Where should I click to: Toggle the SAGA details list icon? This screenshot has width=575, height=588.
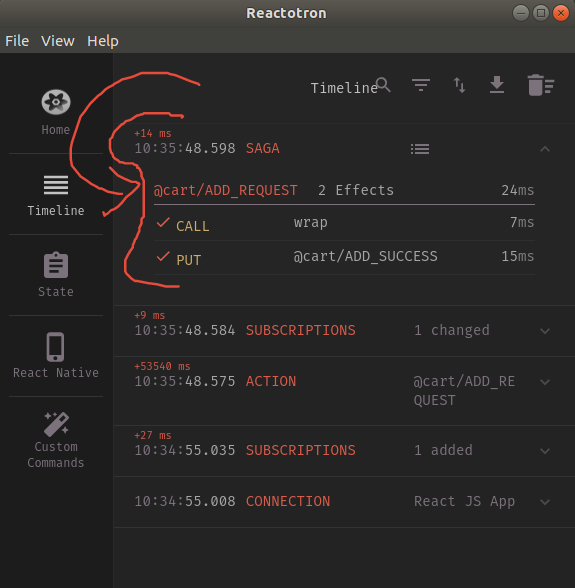point(420,149)
